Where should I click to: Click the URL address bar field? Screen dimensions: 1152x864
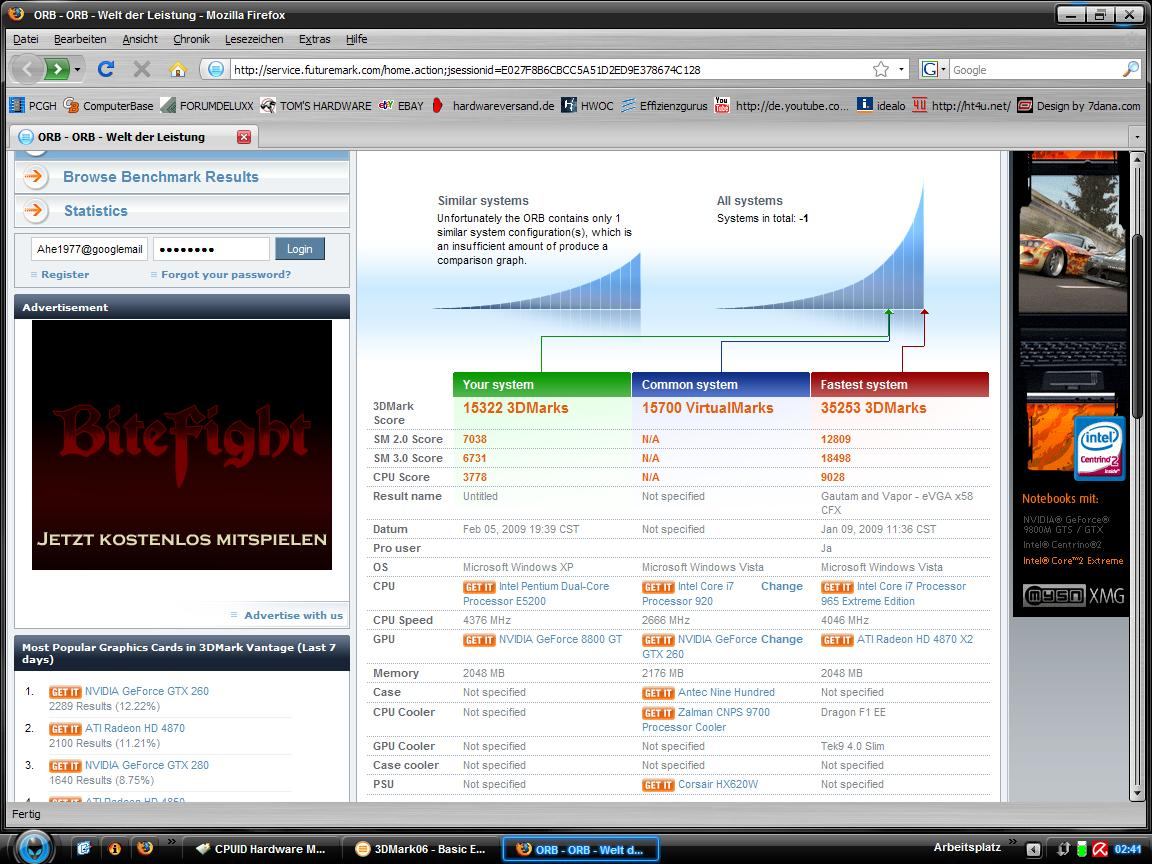pyautogui.click(x=551, y=70)
